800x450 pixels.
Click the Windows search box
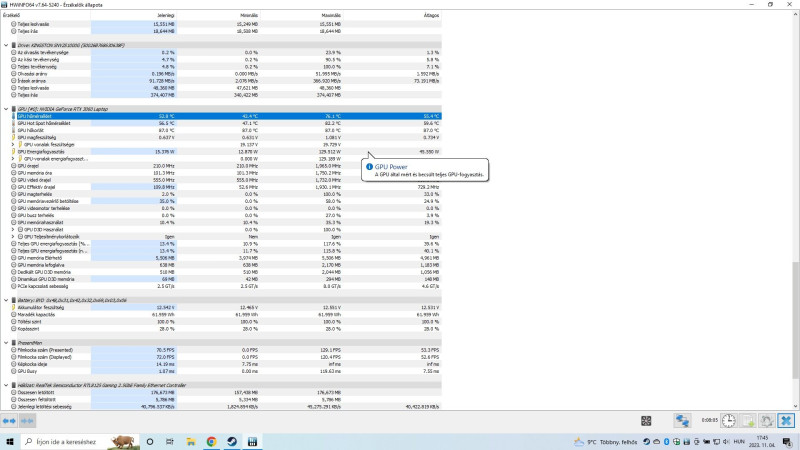80,442
